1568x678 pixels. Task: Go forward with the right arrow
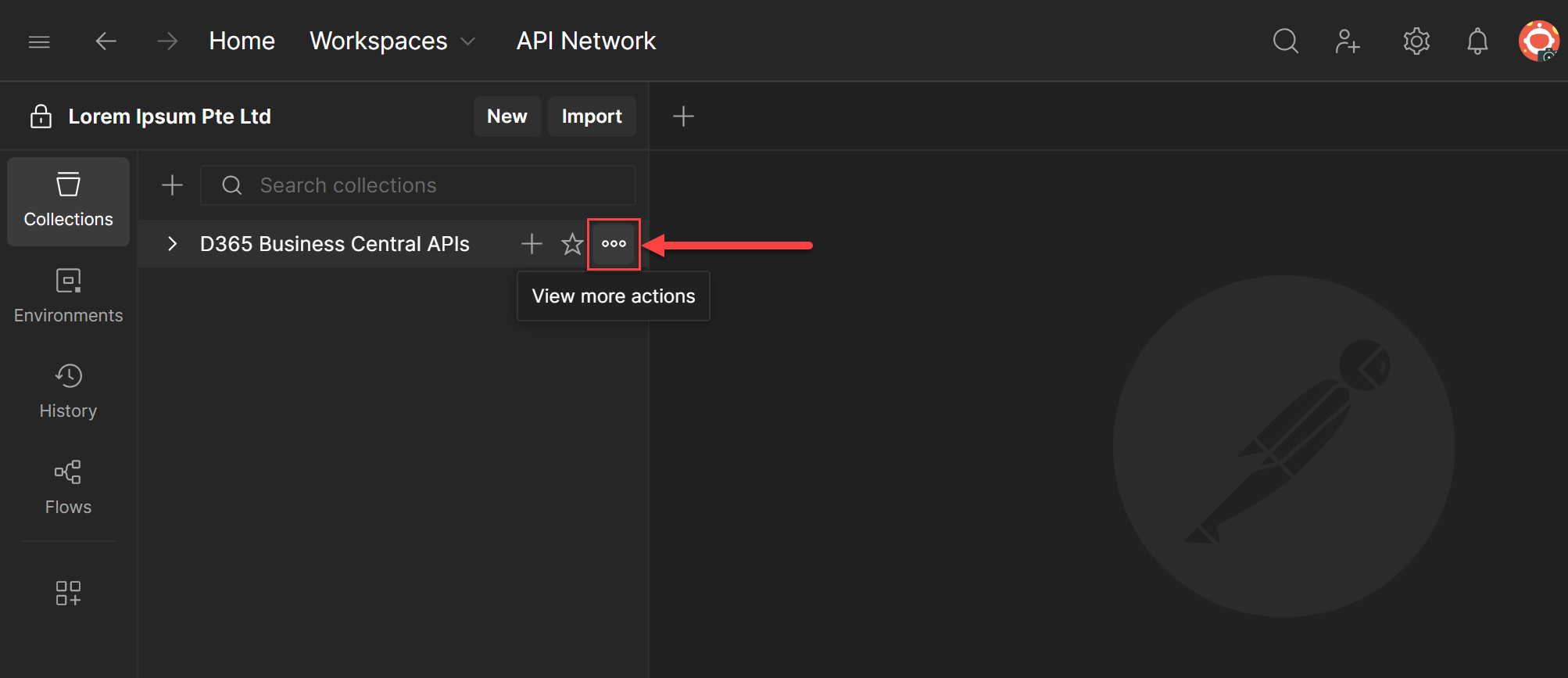[167, 41]
